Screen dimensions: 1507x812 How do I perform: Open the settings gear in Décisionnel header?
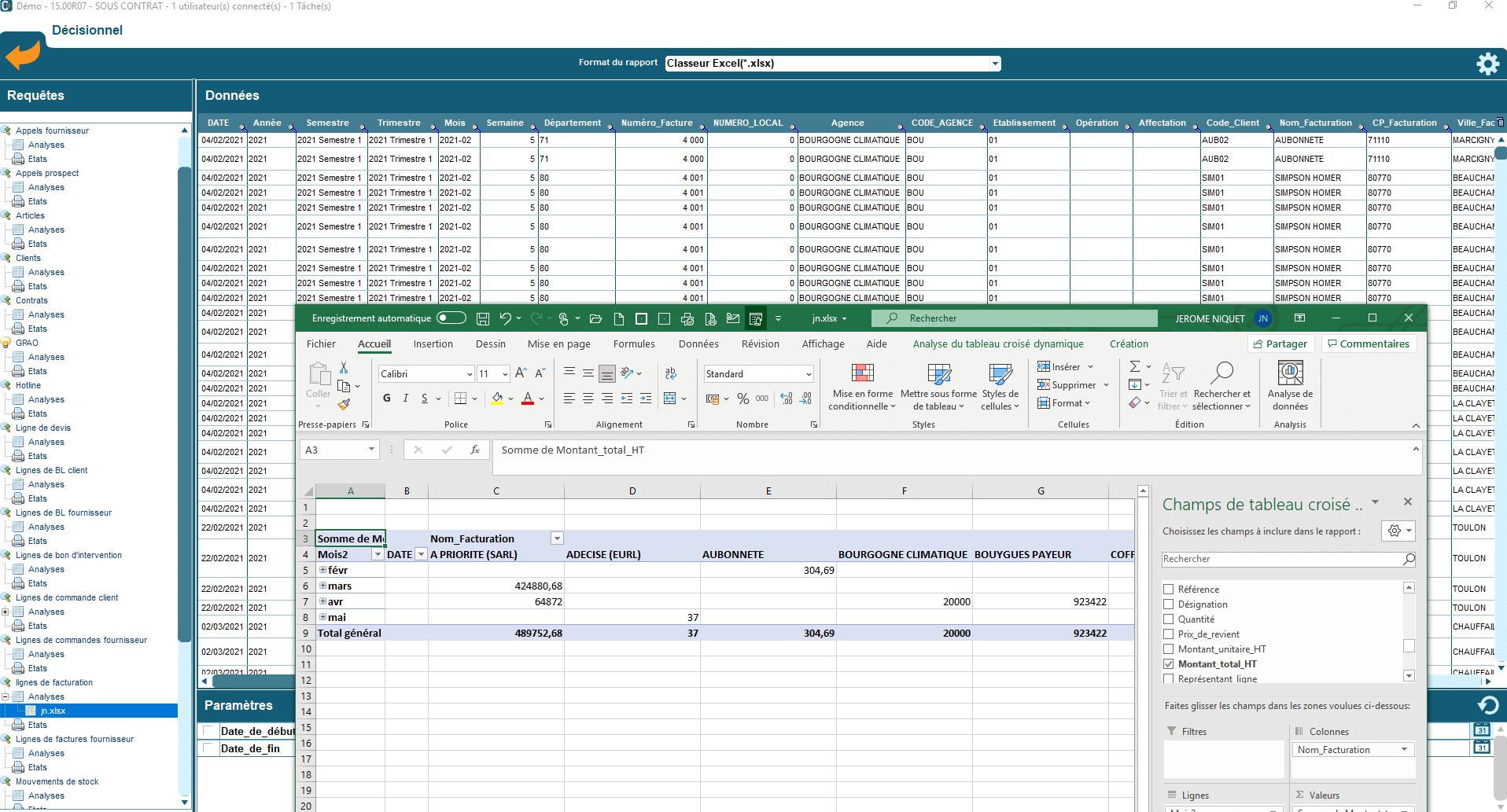pos(1487,64)
